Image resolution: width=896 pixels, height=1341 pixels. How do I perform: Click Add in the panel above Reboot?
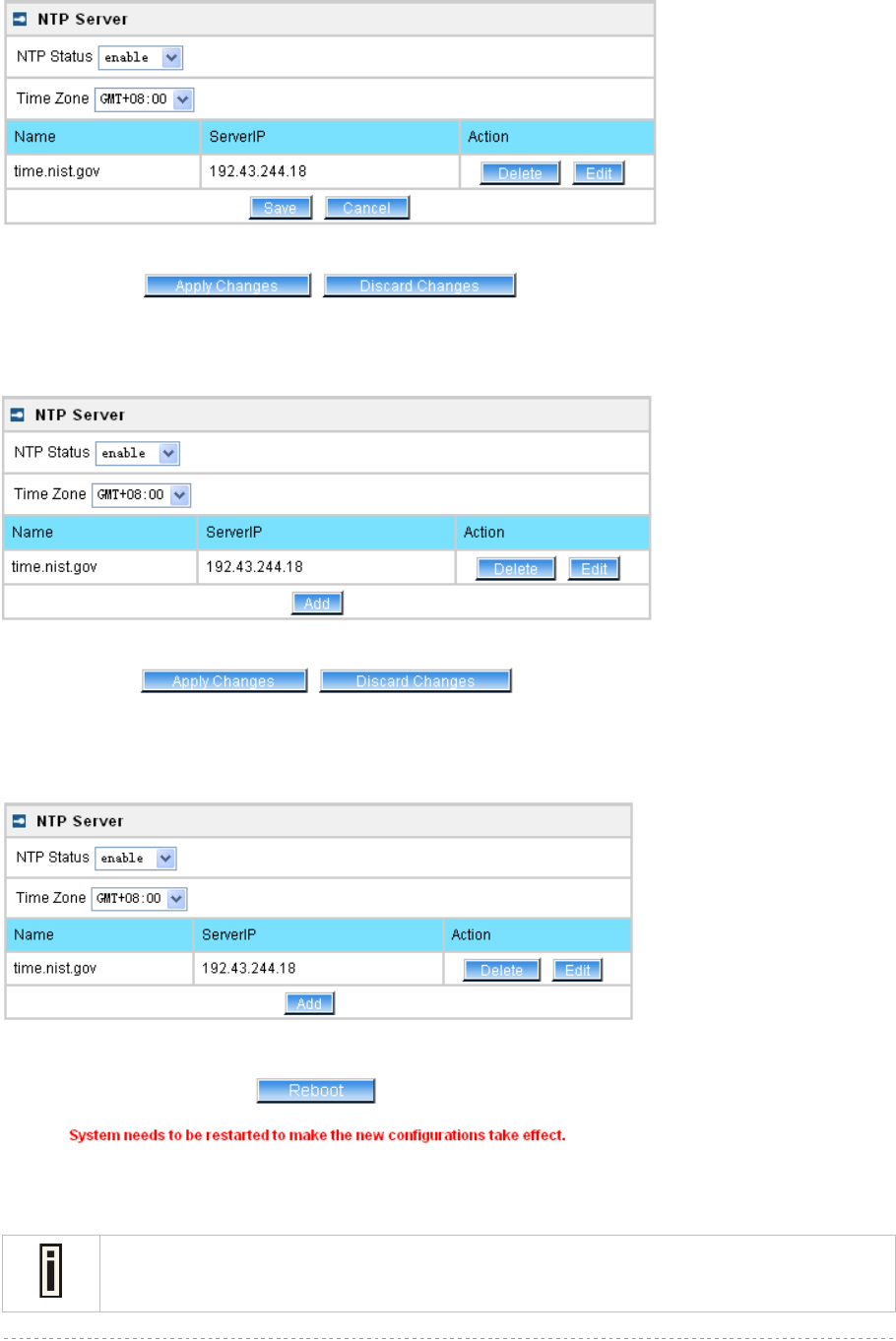tap(309, 1003)
